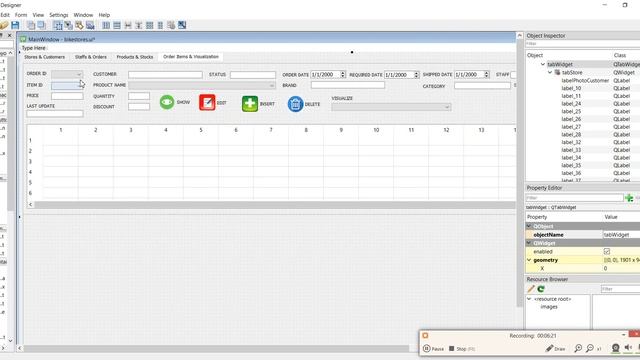Select the Edit Tab Order mode icon

point(90,25)
